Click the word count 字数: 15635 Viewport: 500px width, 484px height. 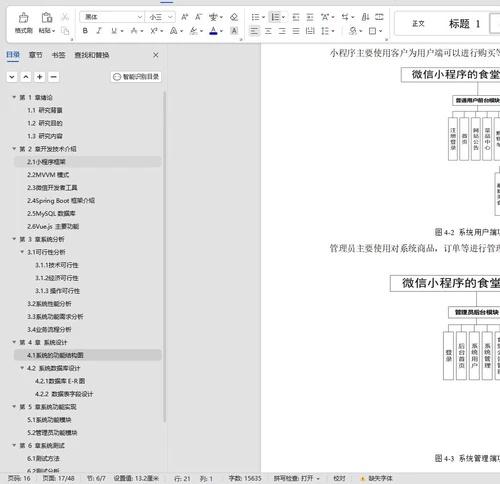[245, 478]
